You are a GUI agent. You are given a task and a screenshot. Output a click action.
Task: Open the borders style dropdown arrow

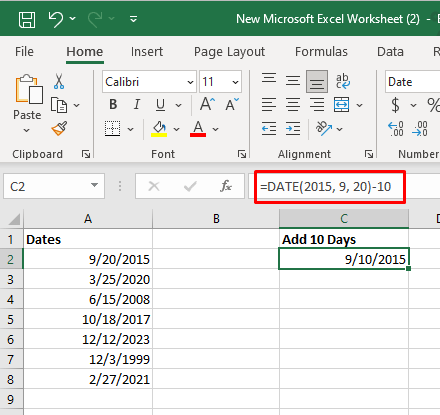130,129
